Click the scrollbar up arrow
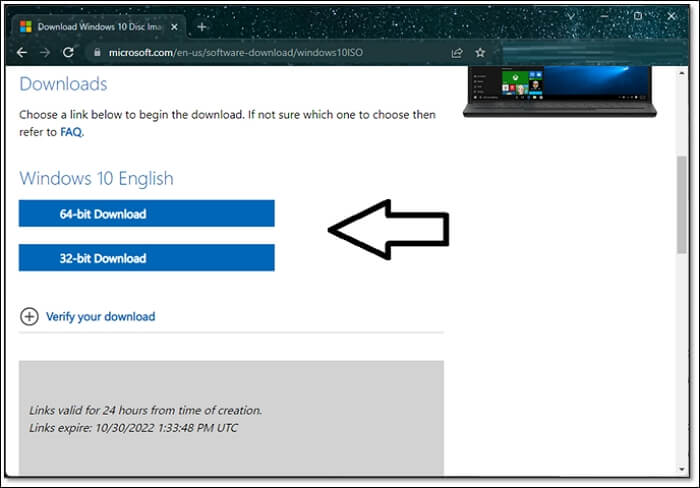Image resolution: width=700 pixels, height=488 pixels. [x=681, y=73]
